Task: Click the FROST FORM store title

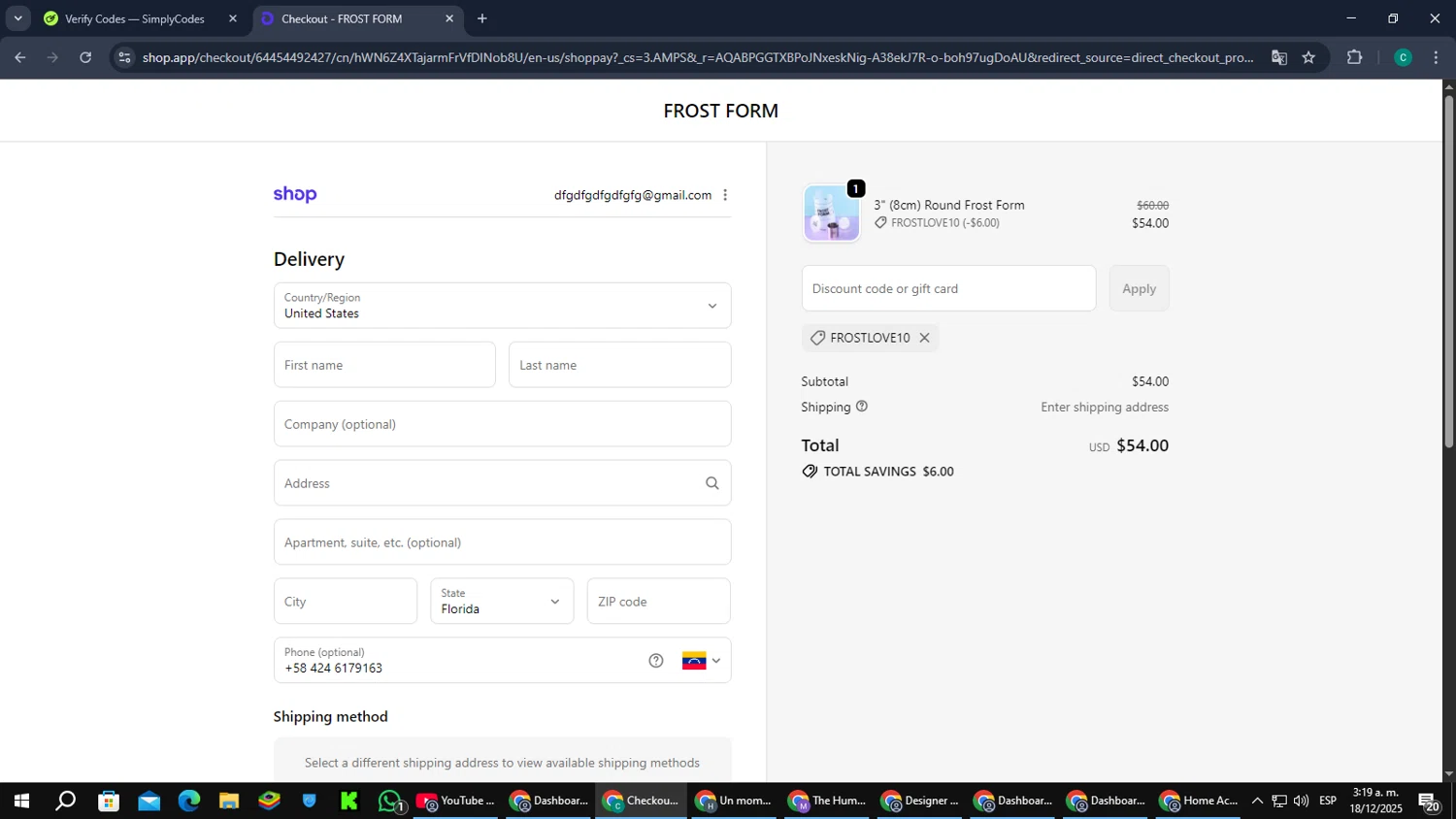Action: 721,111
